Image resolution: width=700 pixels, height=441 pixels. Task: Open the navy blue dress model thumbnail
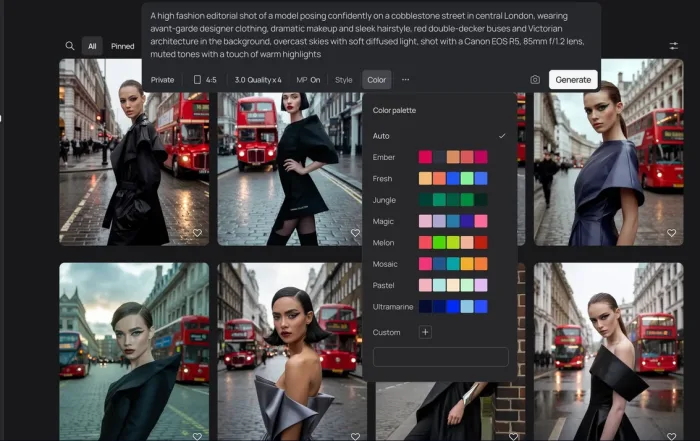(x=608, y=152)
